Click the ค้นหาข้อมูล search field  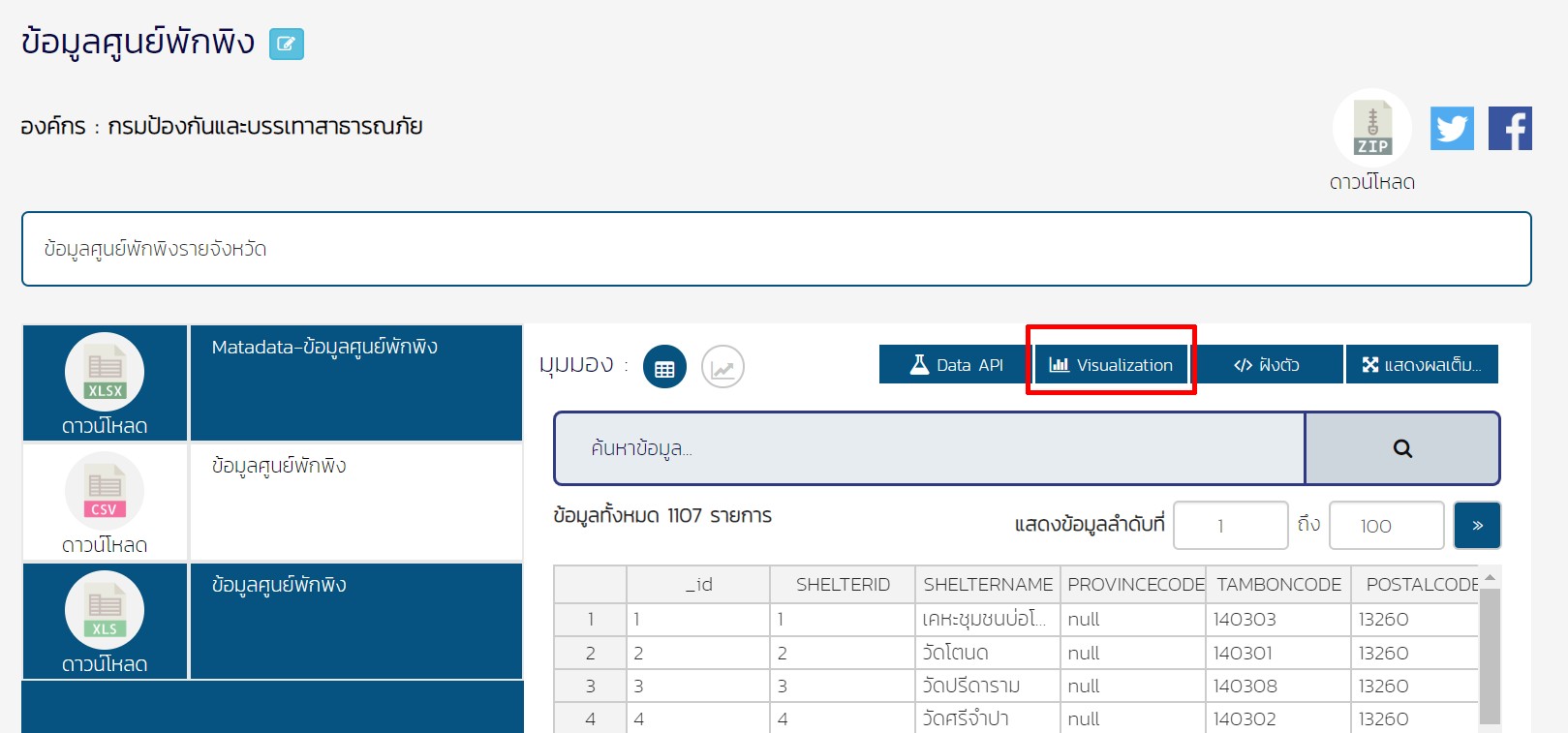(930, 448)
